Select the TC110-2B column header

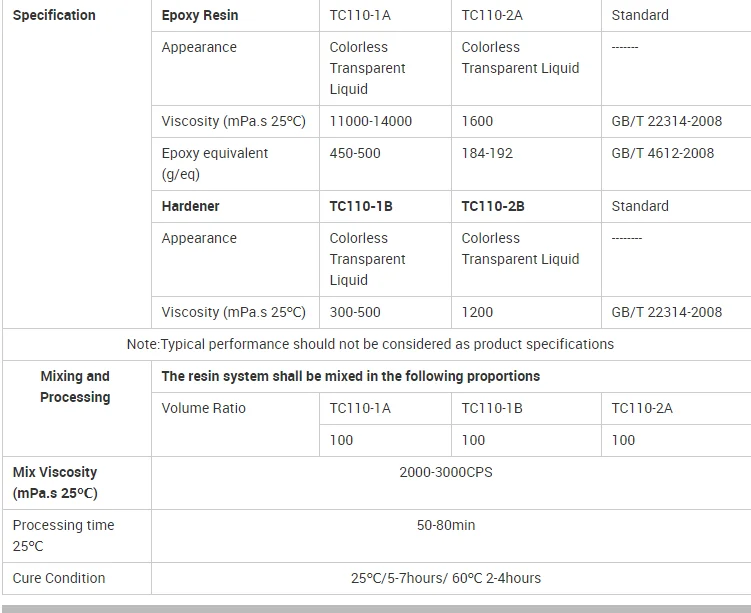(493, 206)
